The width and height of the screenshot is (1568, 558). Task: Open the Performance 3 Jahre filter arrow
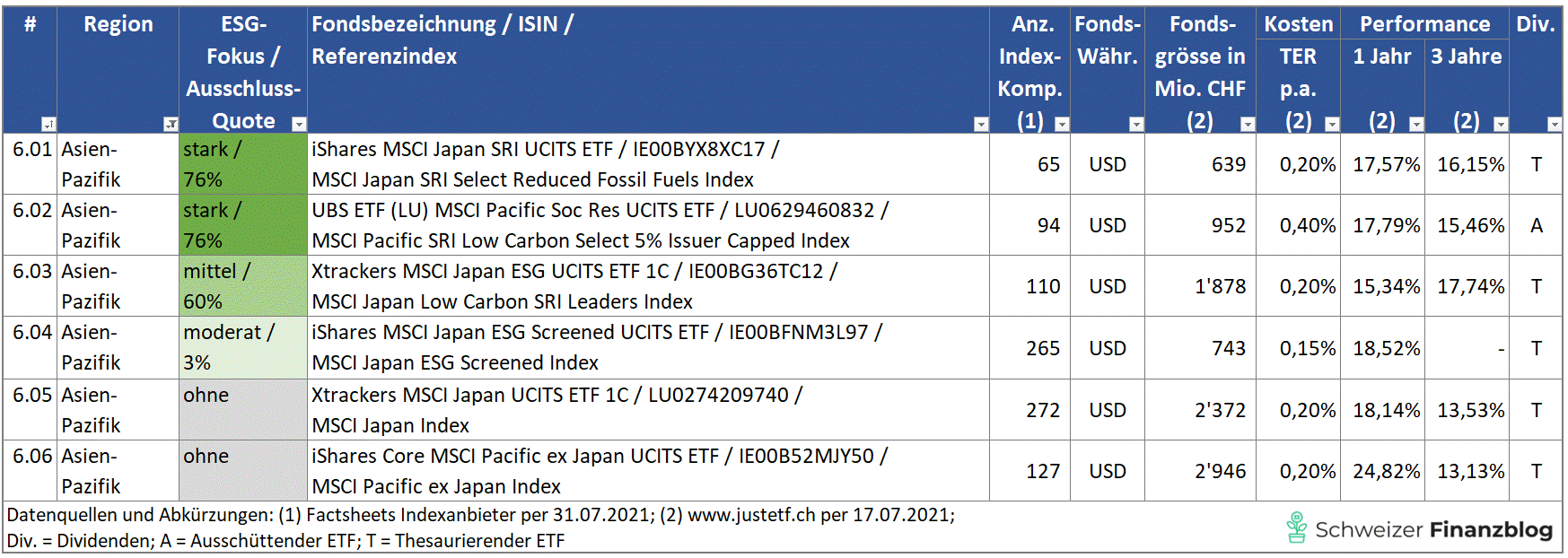1501,125
